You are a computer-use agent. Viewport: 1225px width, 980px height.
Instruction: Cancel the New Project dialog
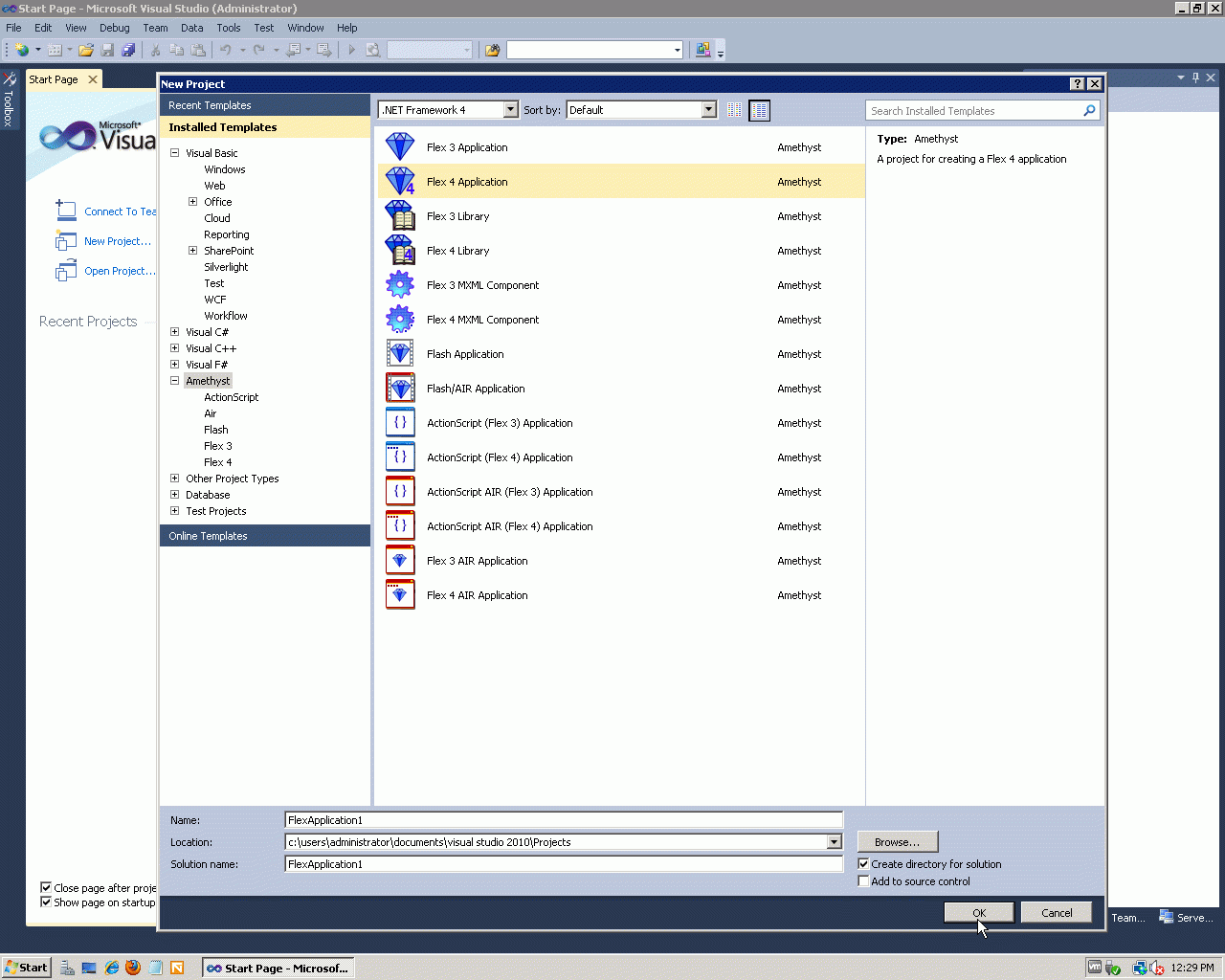(x=1057, y=913)
